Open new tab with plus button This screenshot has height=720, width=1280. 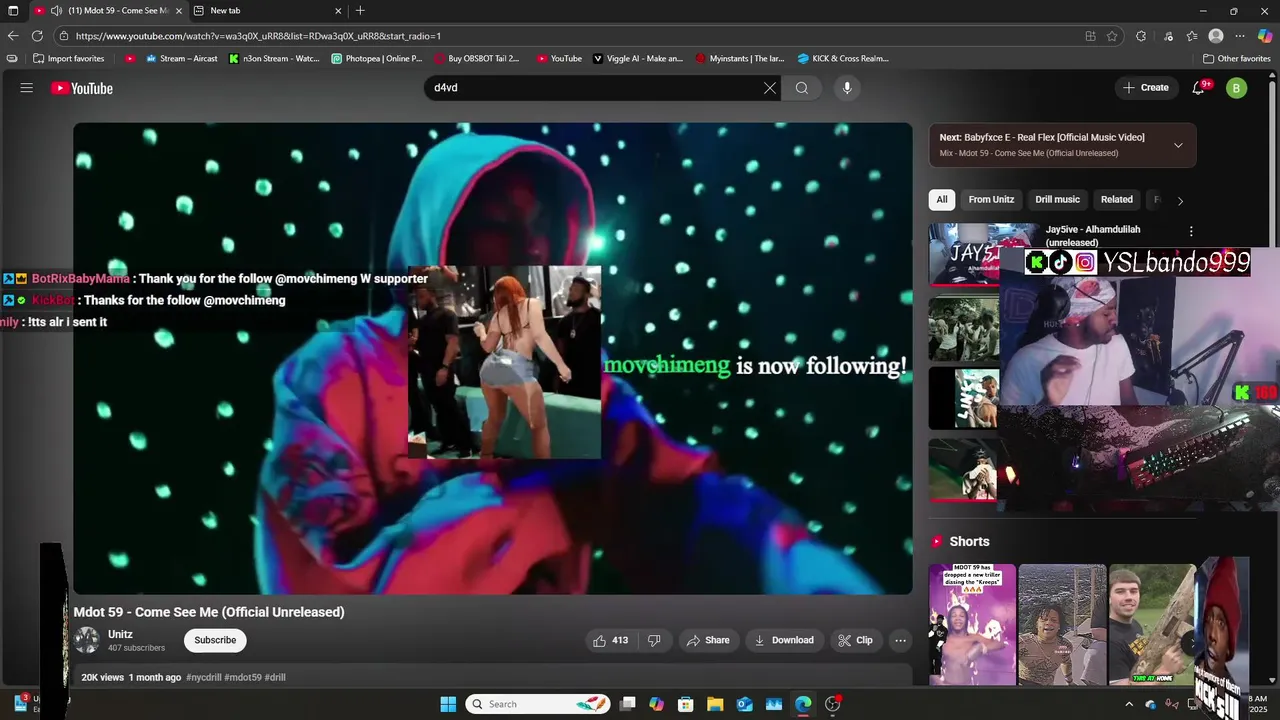[360, 11]
